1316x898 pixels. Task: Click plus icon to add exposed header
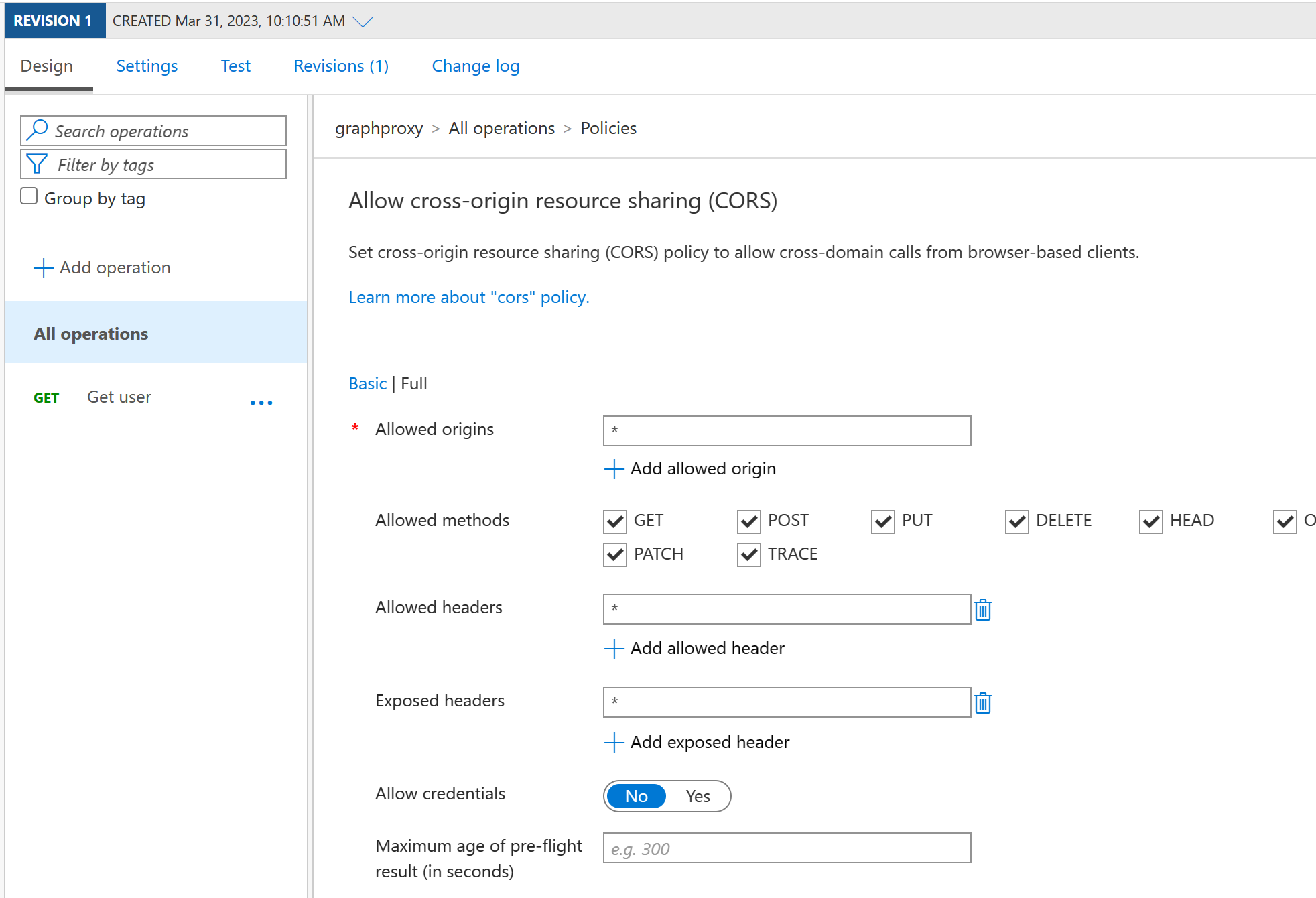tap(614, 743)
